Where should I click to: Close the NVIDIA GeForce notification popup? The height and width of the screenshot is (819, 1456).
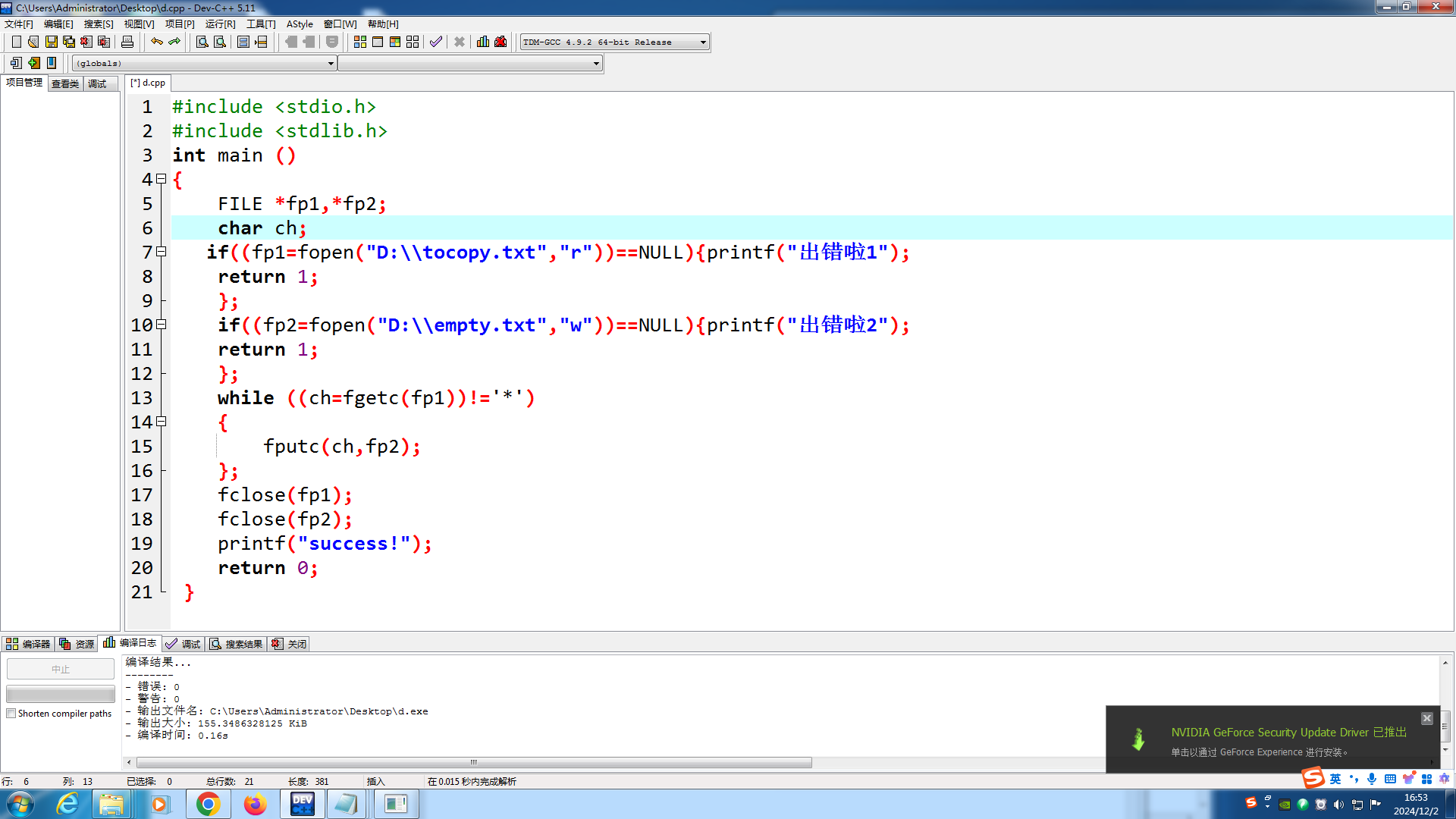coord(1426,718)
